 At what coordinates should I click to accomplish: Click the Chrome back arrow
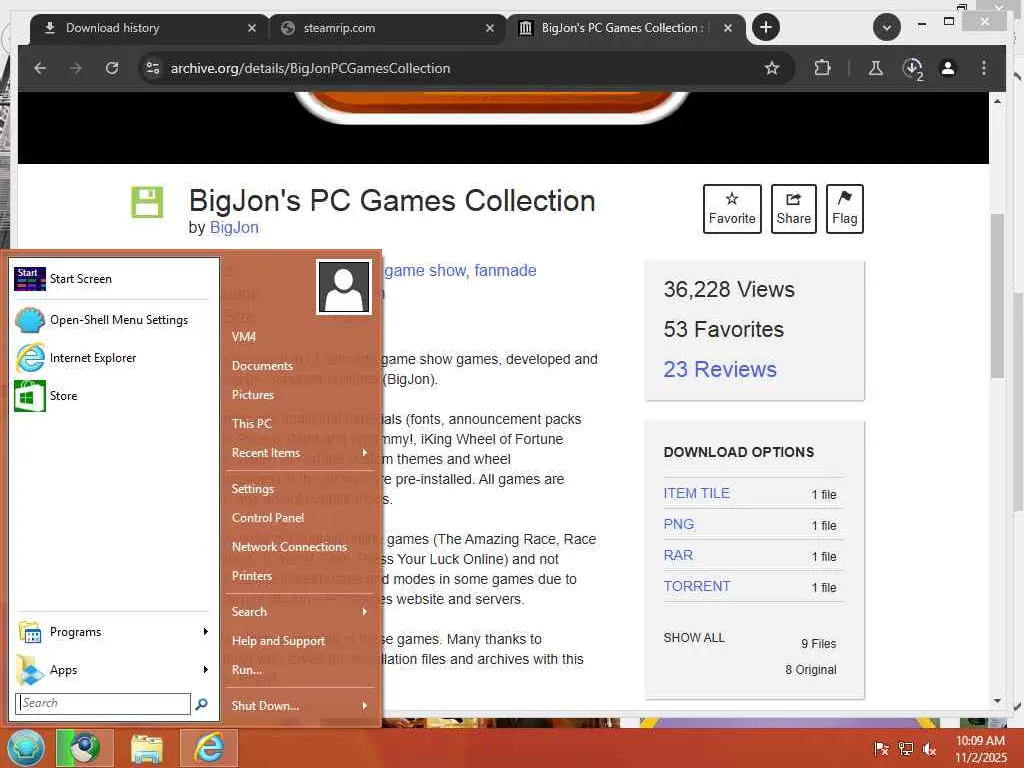pos(40,68)
